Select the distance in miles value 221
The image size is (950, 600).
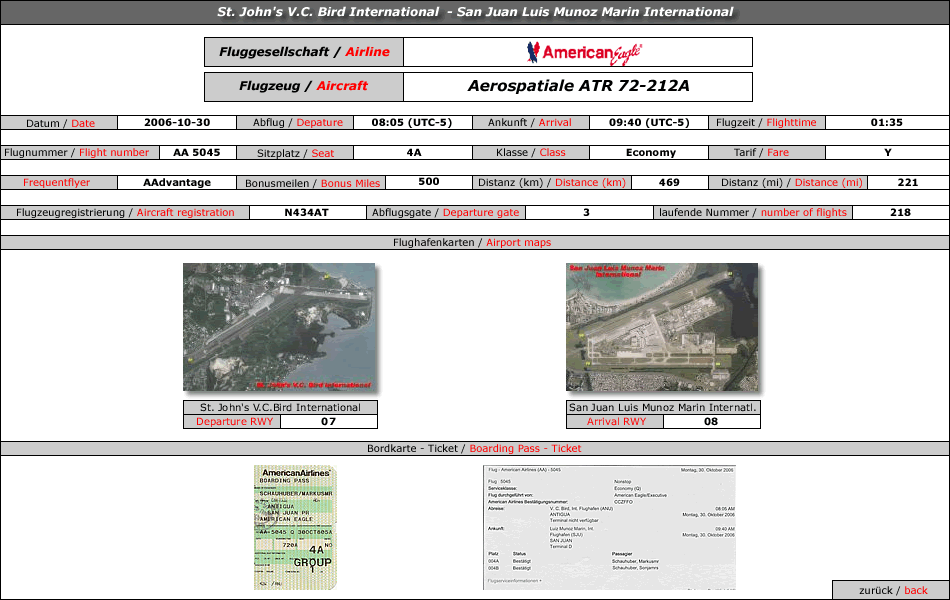(x=908, y=182)
